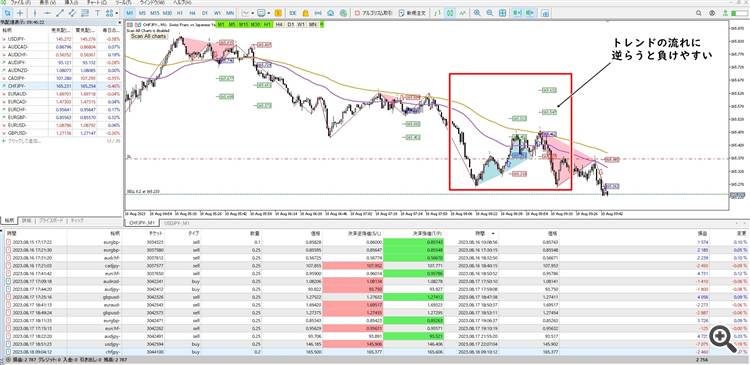The image size is (750, 365).
Task: Select the crosshair tool
Action: [21, 13]
